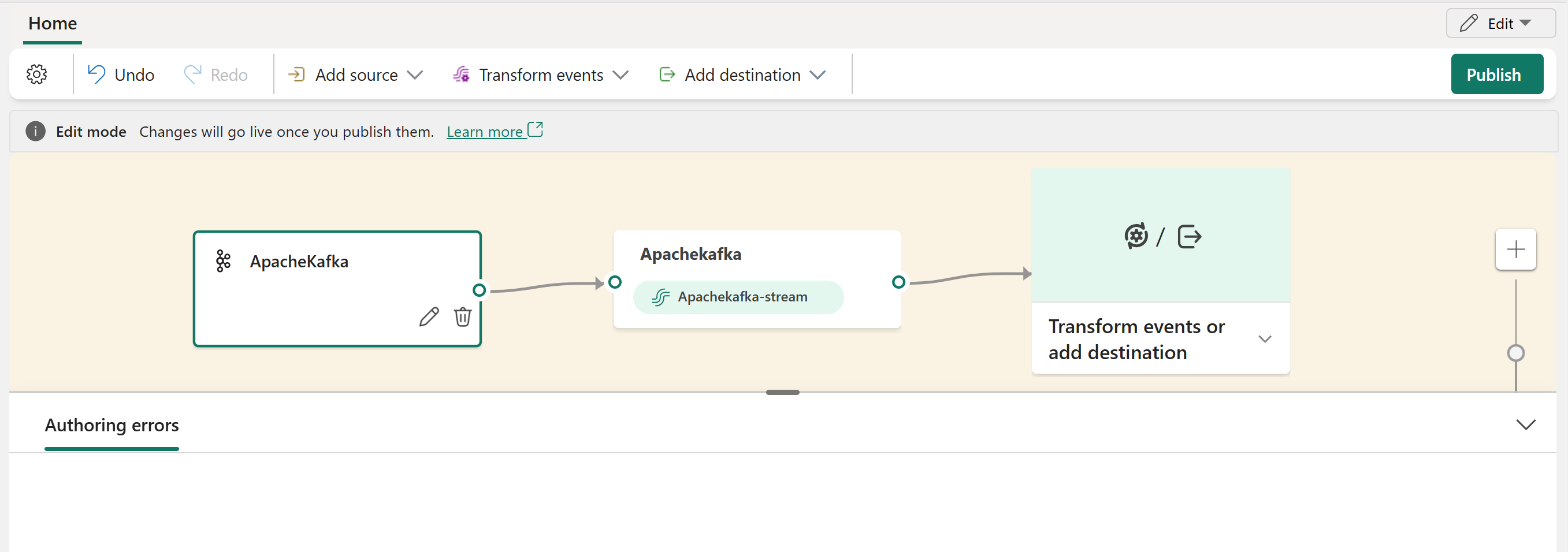Open the Transform events dropdown menu

click(541, 74)
